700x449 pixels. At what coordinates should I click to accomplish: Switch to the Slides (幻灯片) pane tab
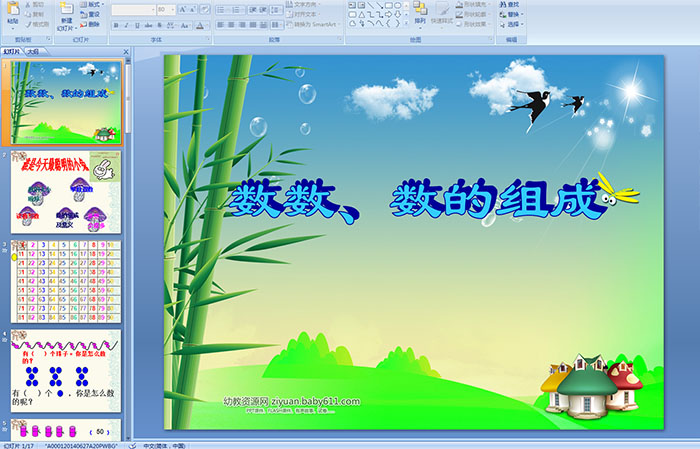[x=12, y=52]
